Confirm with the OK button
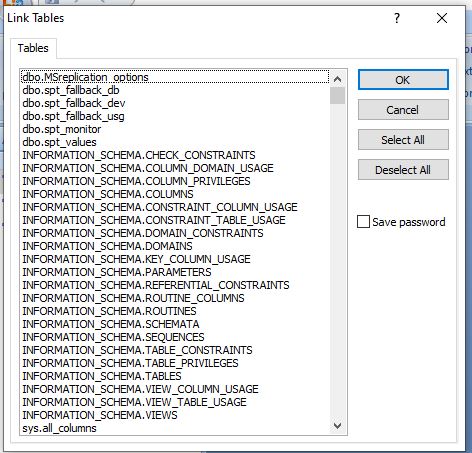Viewport: 472px width, 453px height. tap(403, 80)
